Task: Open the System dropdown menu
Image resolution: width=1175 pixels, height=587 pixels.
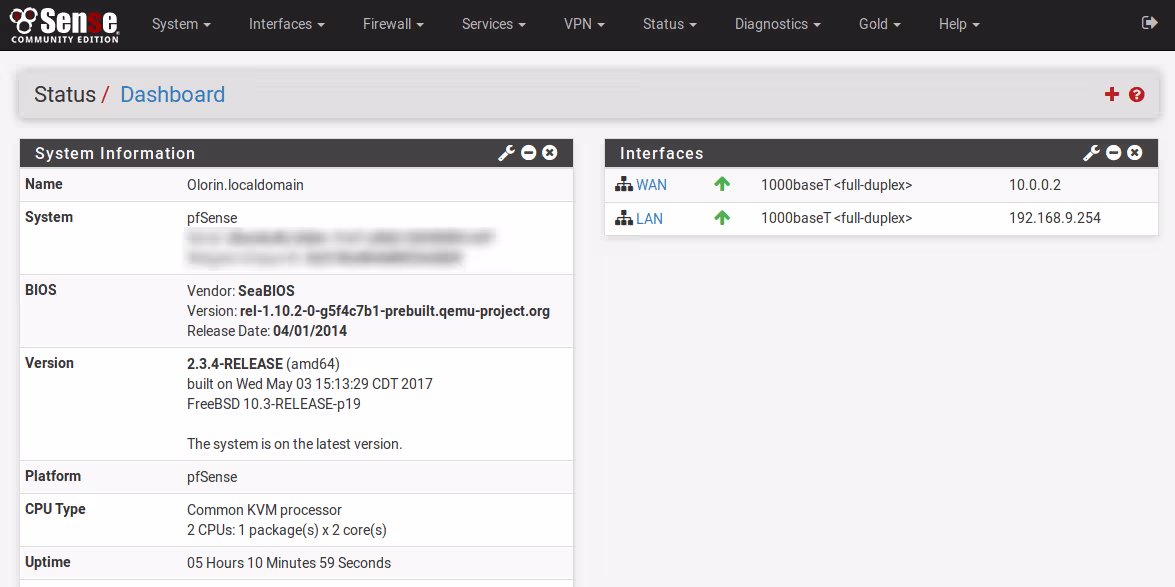Action: tap(181, 24)
